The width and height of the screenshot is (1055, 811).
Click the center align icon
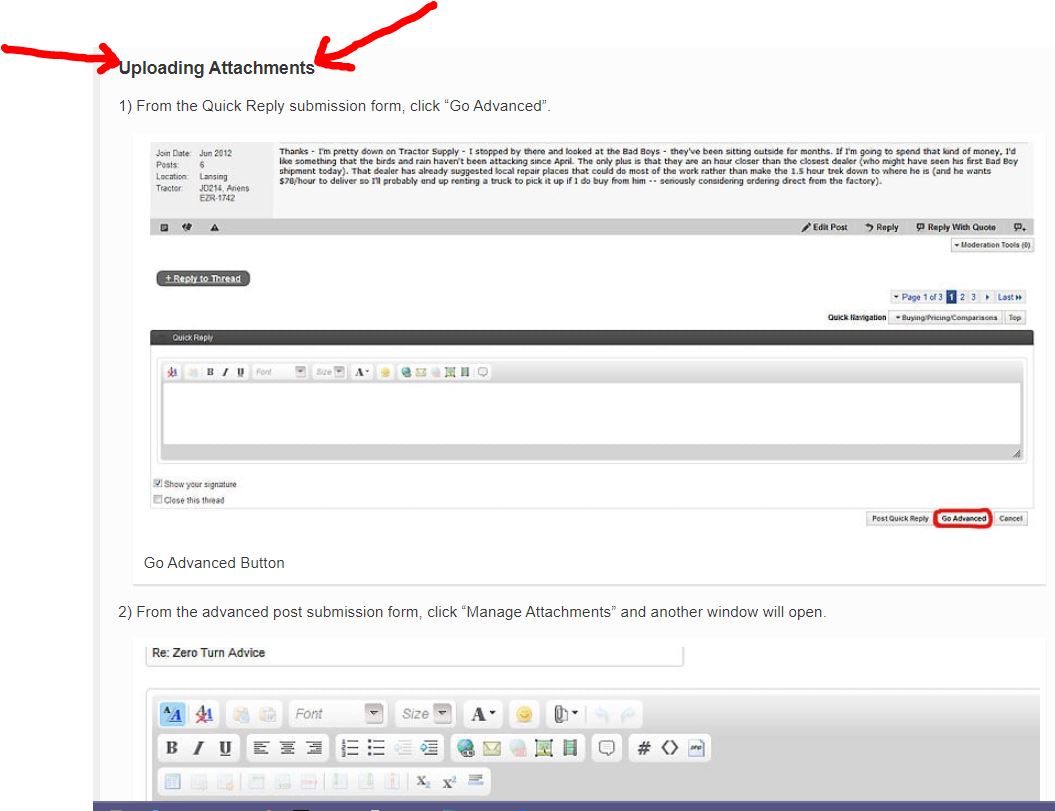tap(288, 748)
